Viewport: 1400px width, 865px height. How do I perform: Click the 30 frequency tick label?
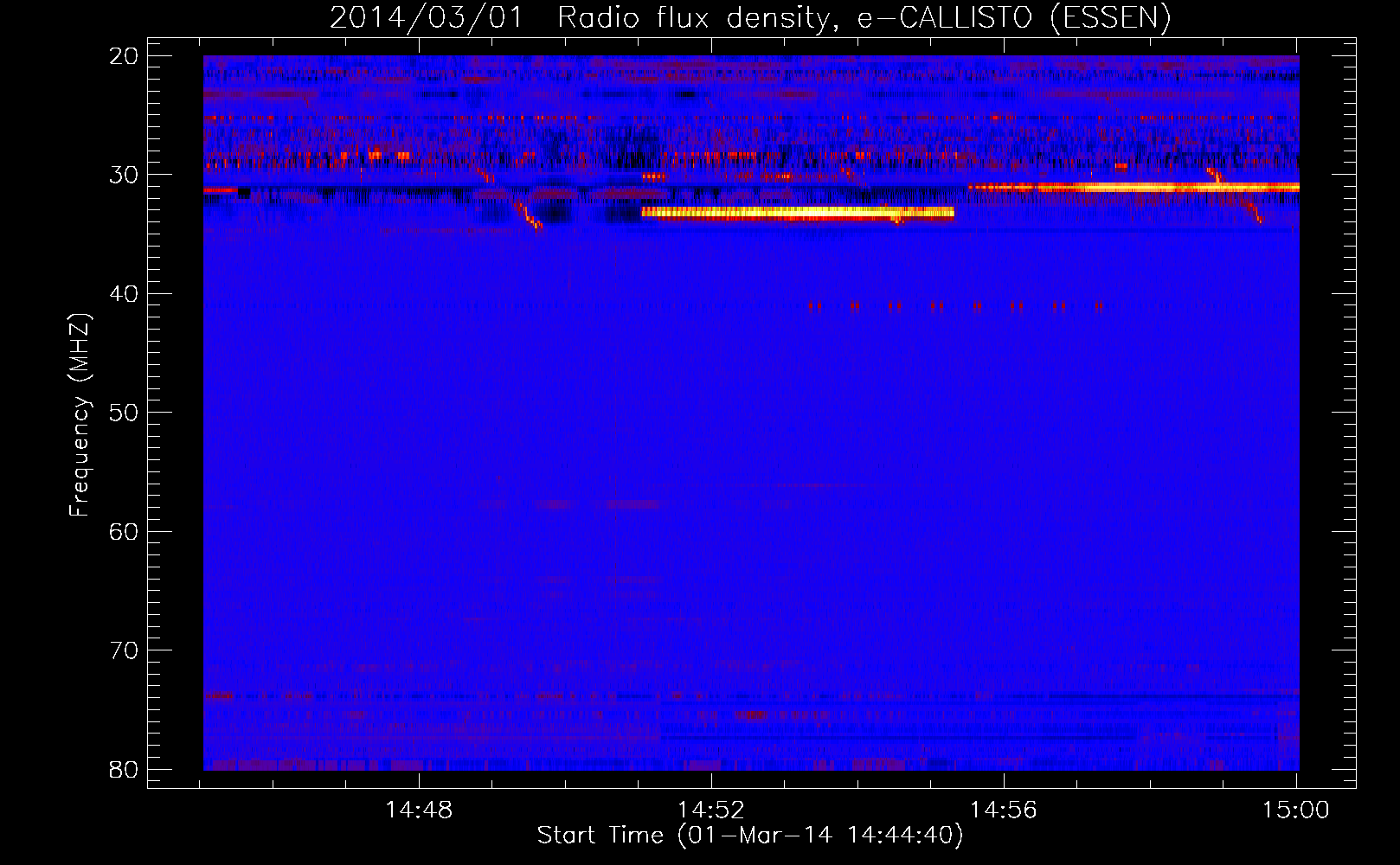coord(124,175)
